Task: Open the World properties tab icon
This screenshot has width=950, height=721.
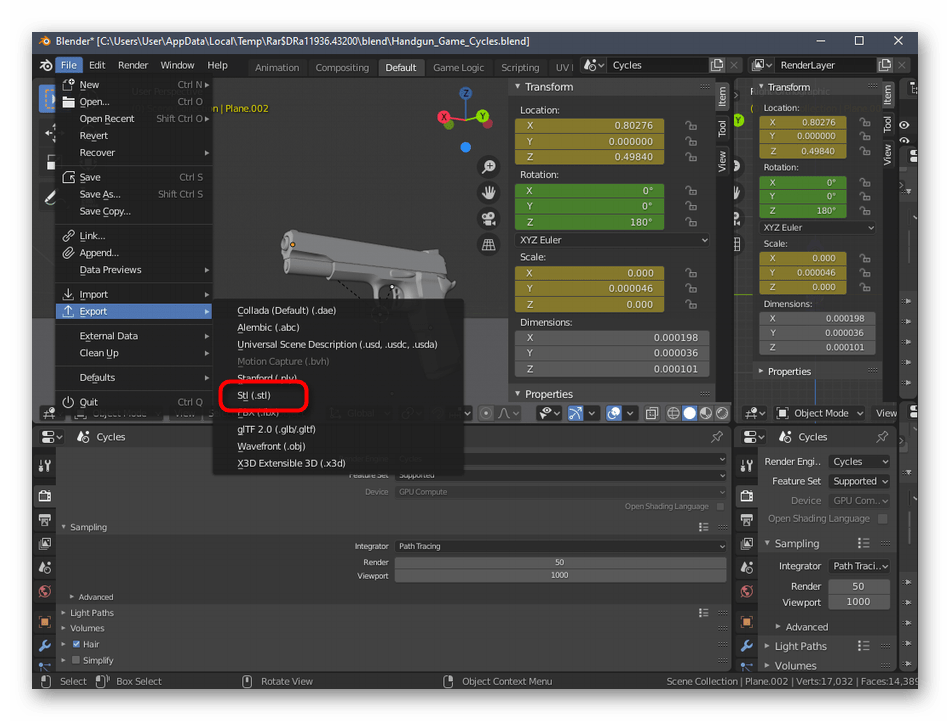Action: (x=45, y=592)
